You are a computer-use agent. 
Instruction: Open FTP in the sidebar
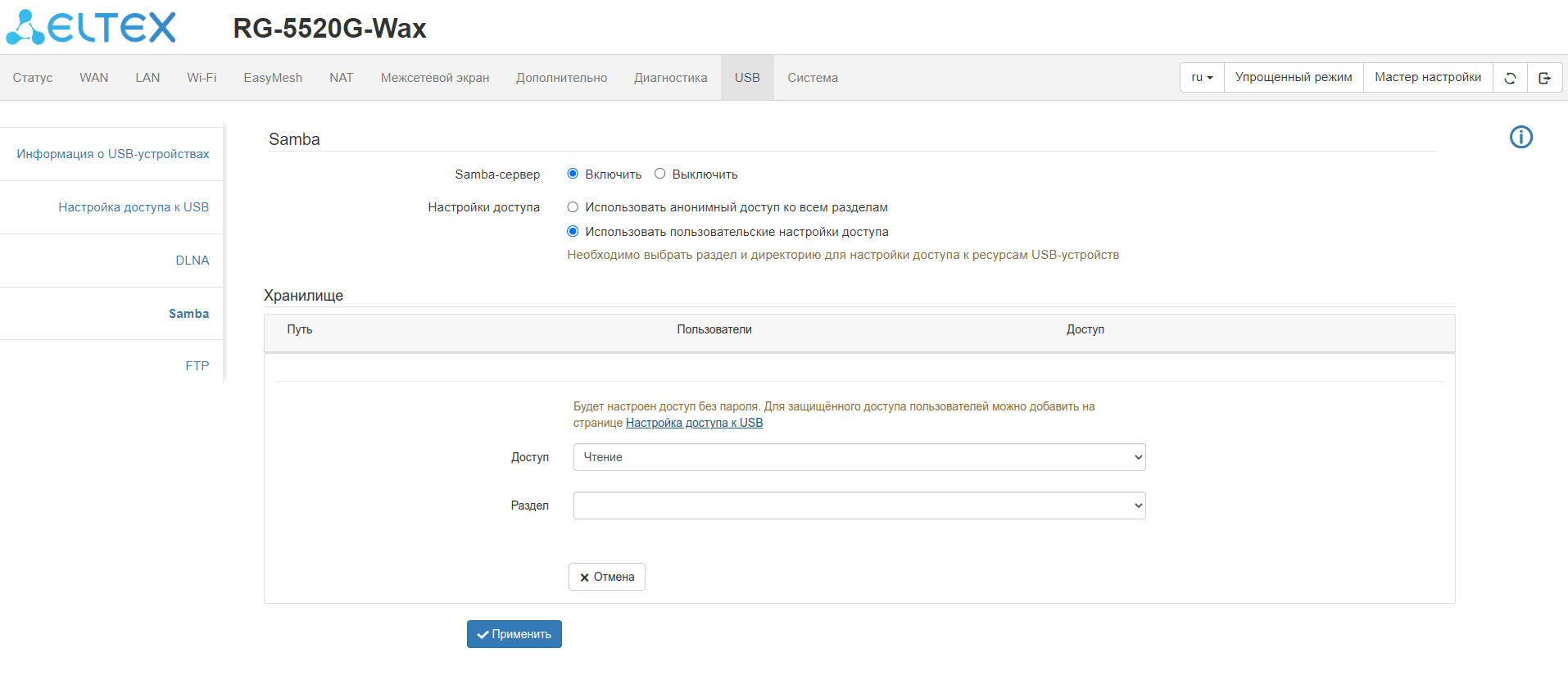click(x=197, y=366)
